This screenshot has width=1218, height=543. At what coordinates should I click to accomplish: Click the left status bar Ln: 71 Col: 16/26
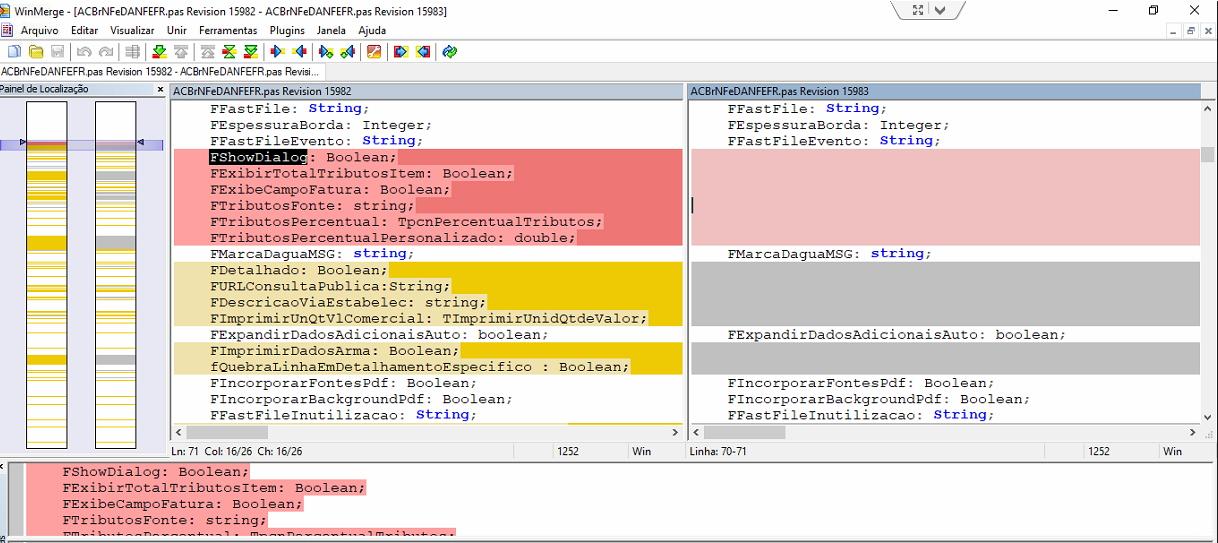[x=236, y=452]
